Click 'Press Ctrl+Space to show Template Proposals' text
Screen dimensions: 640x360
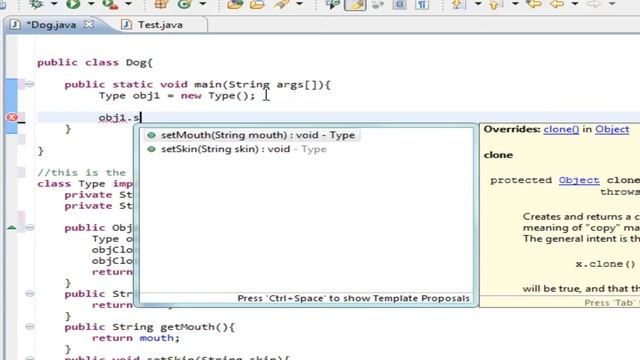(x=353, y=298)
